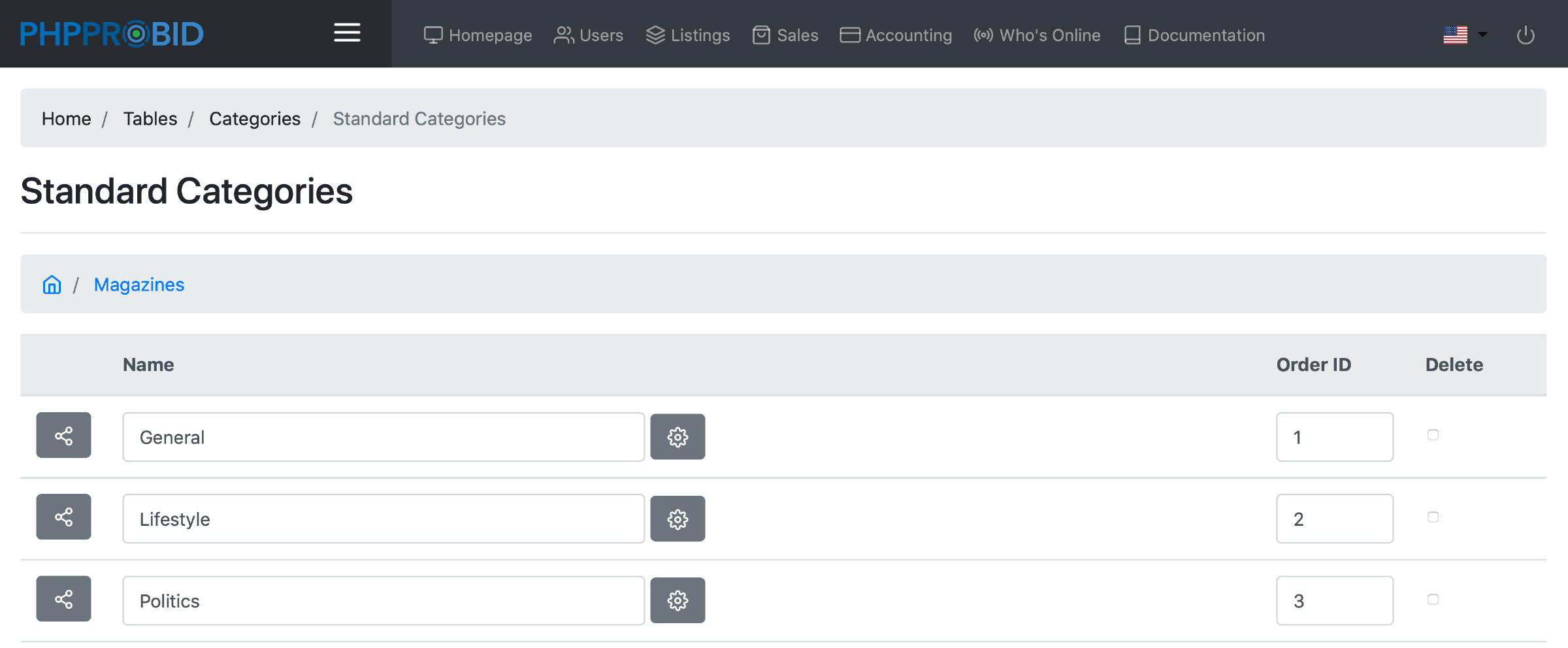Go to Who's Online page
Image resolution: width=1568 pixels, height=648 pixels.
(x=1037, y=35)
